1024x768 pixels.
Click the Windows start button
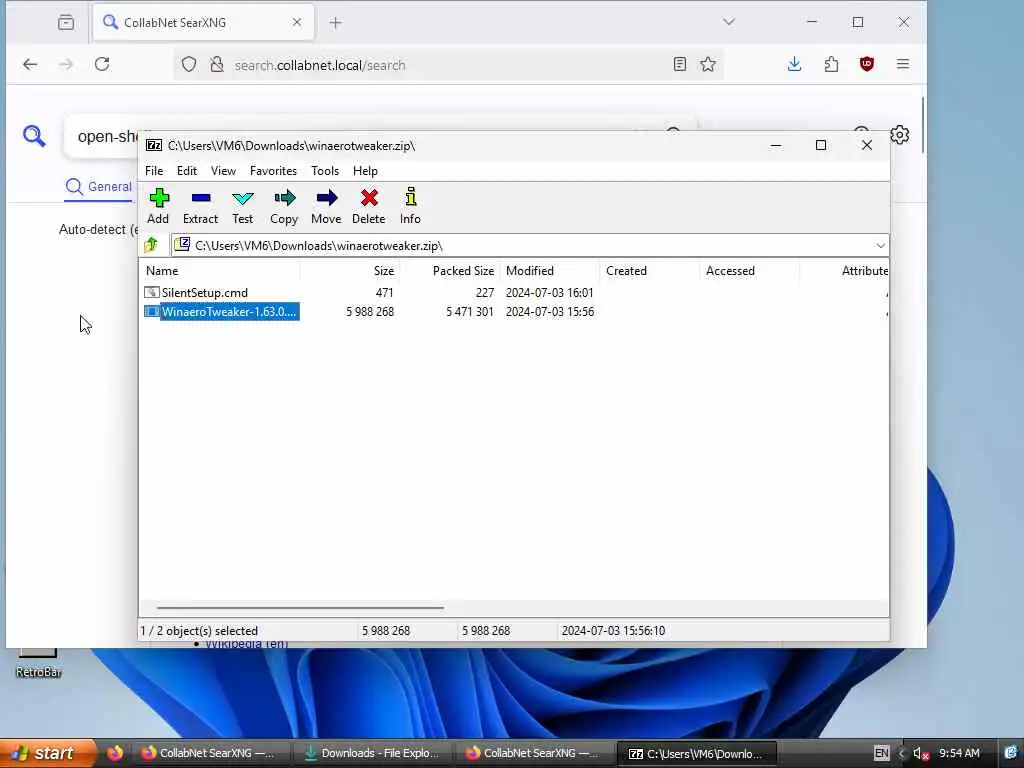tap(47, 754)
